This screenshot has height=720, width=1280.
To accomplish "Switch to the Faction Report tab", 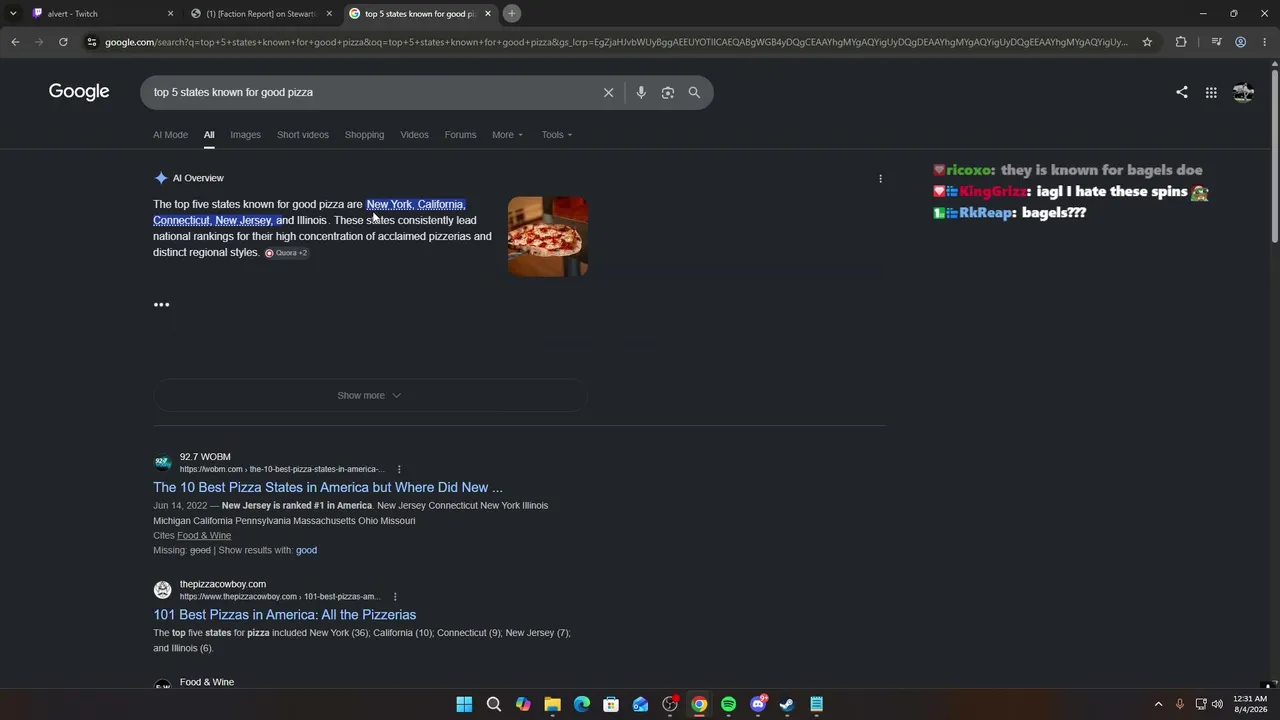I will point(261,13).
